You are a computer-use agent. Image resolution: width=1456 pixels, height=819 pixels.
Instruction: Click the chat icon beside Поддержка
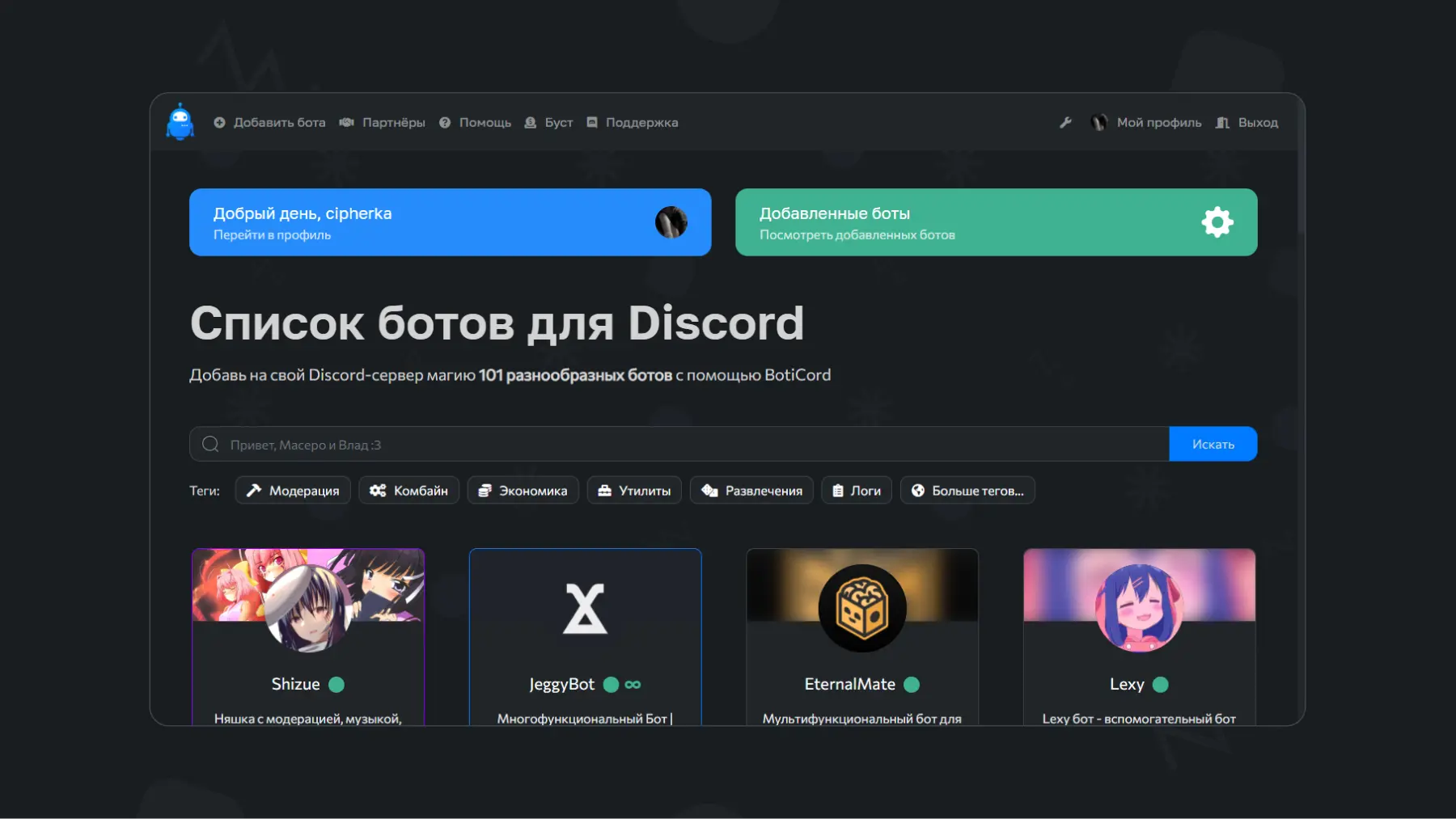click(x=592, y=123)
